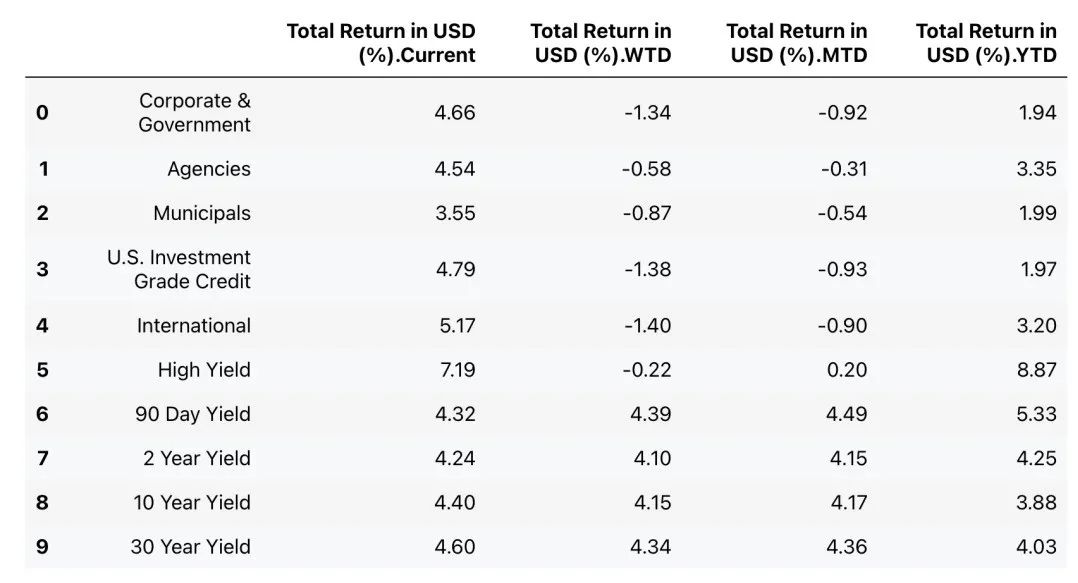Click the Agencies WTD value -0.58
The height and width of the screenshot is (583, 1078).
pos(646,169)
